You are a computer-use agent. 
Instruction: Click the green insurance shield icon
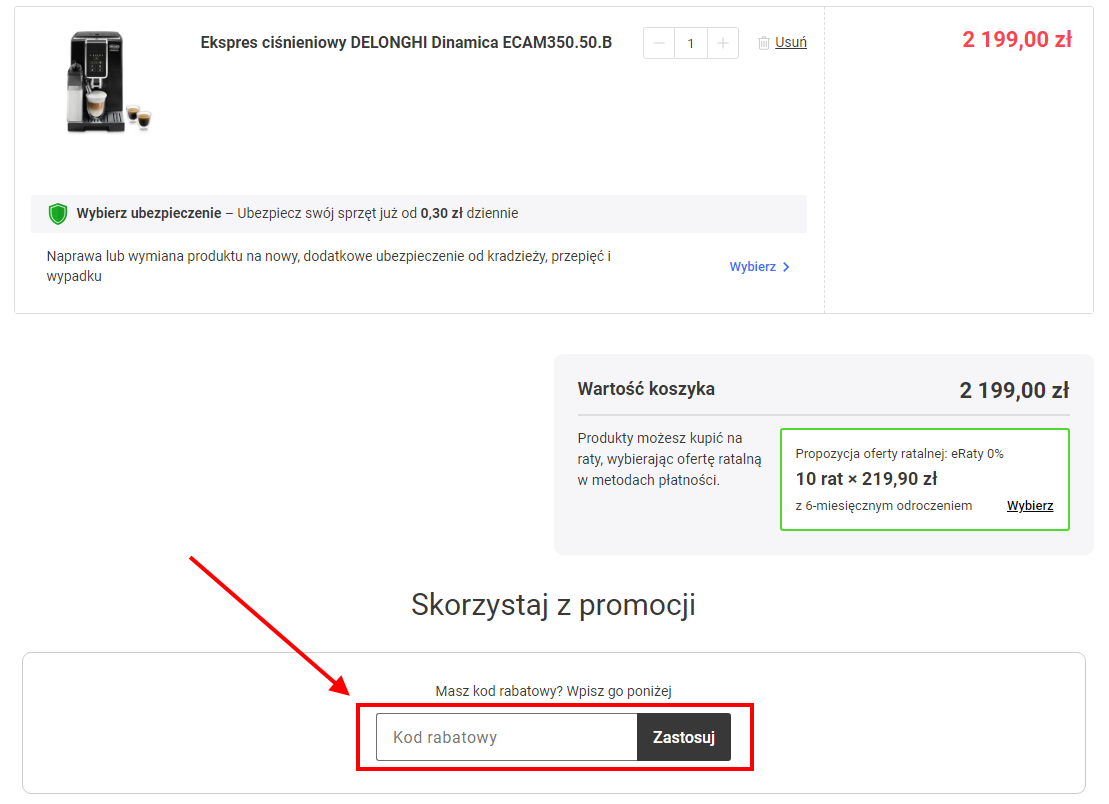[58, 214]
